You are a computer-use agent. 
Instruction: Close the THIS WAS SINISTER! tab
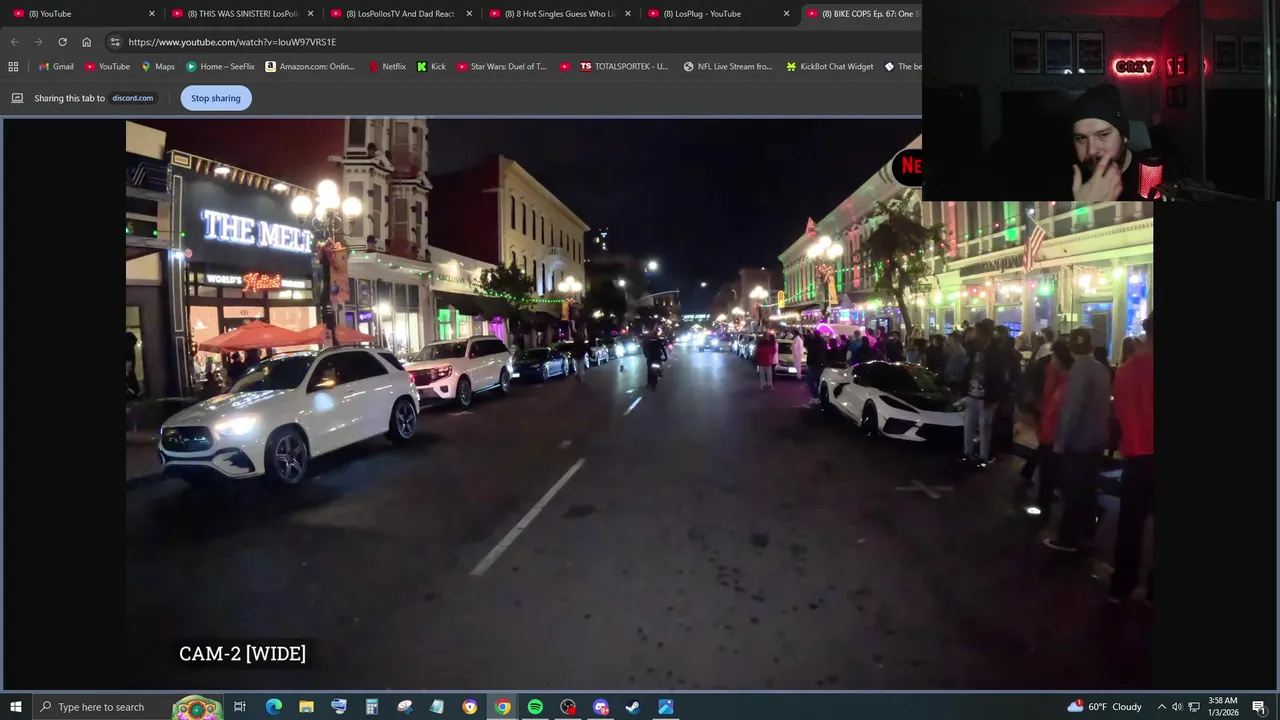click(x=310, y=14)
